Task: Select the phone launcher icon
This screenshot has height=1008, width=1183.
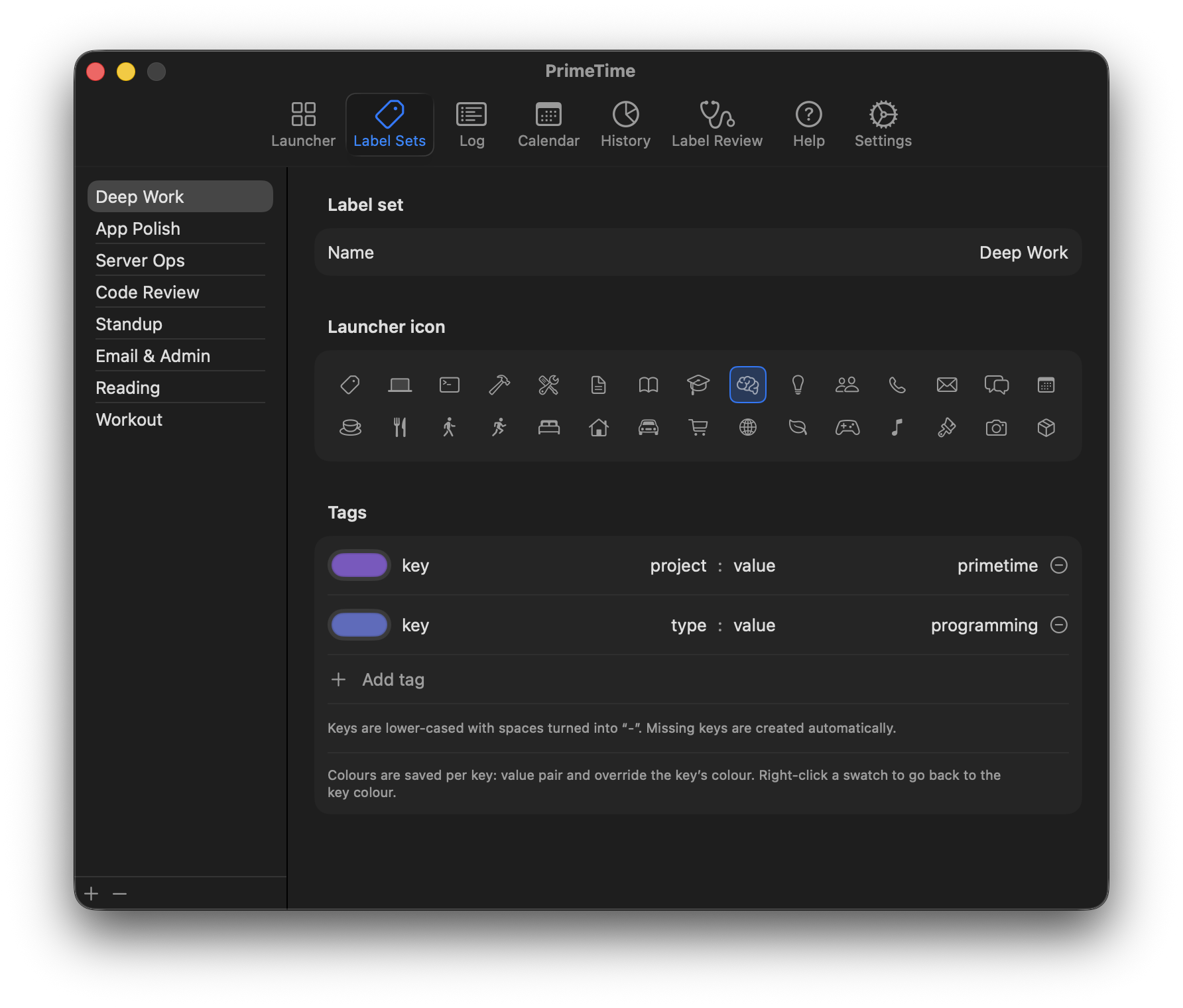Action: [x=897, y=385]
